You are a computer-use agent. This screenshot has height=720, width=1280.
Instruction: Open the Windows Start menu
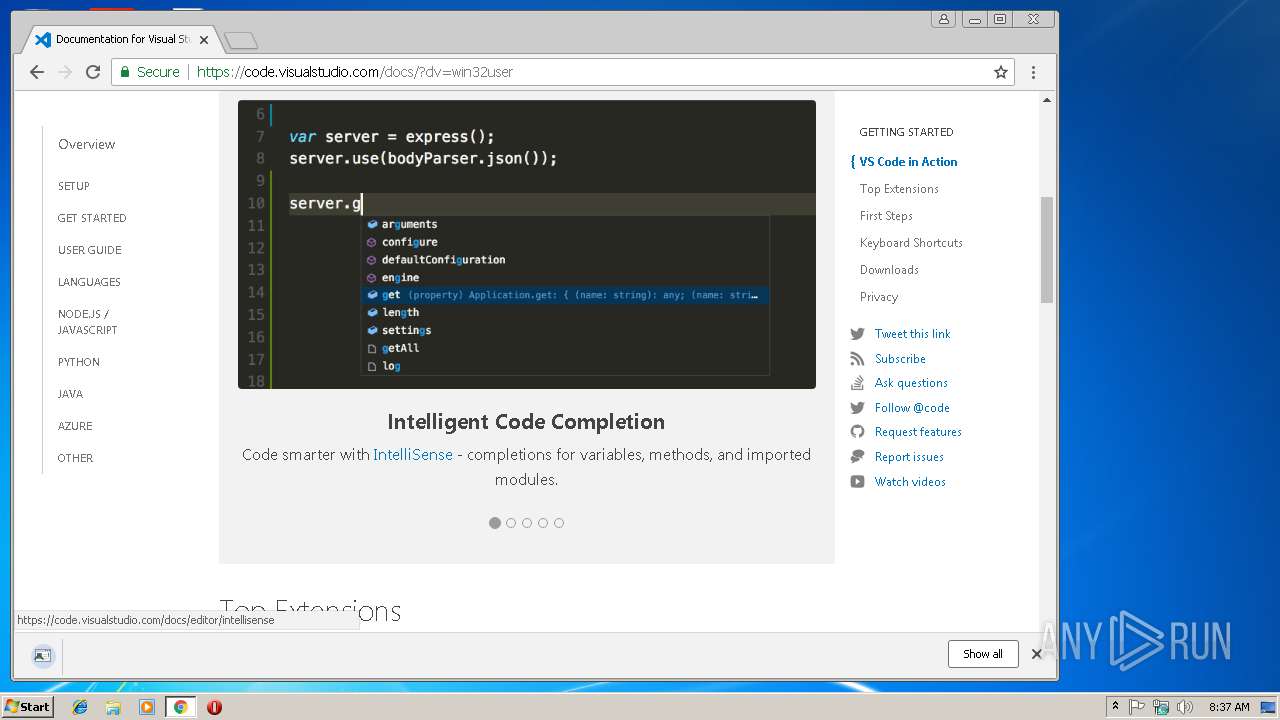click(x=28, y=707)
